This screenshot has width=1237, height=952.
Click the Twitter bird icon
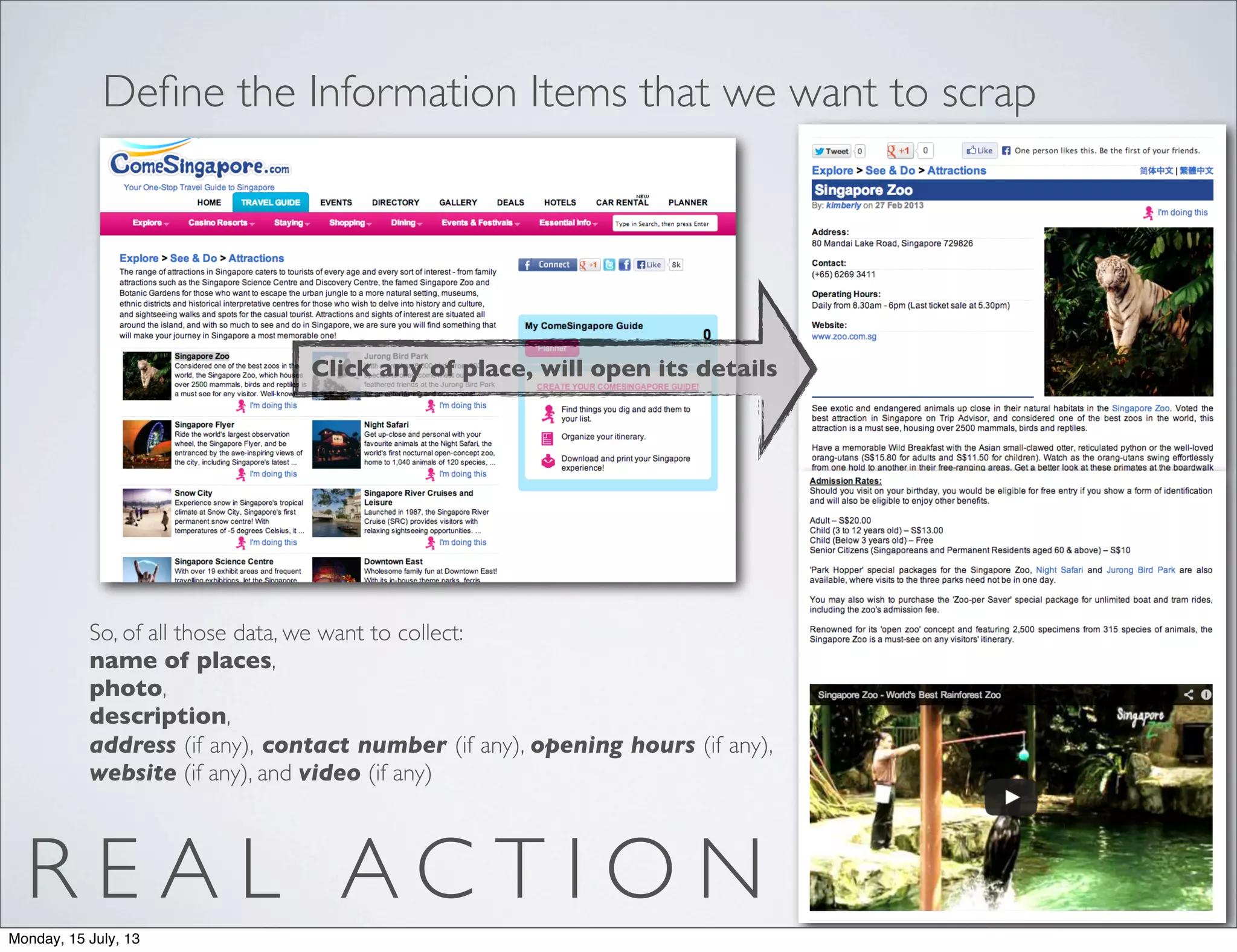coord(609,265)
